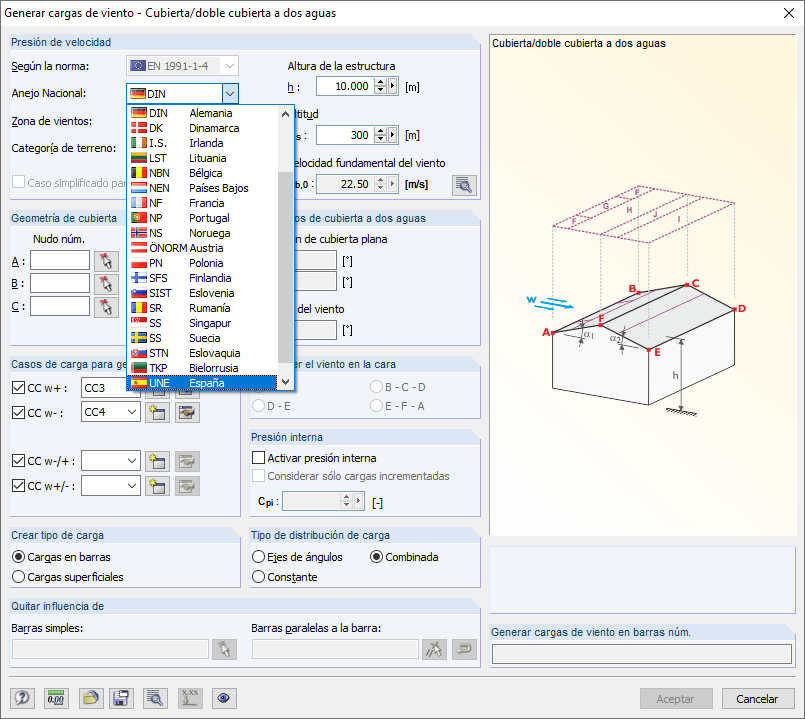Screen dimensions: 805x719
Task: Select UNE España from list
Action: (x=202, y=383)
